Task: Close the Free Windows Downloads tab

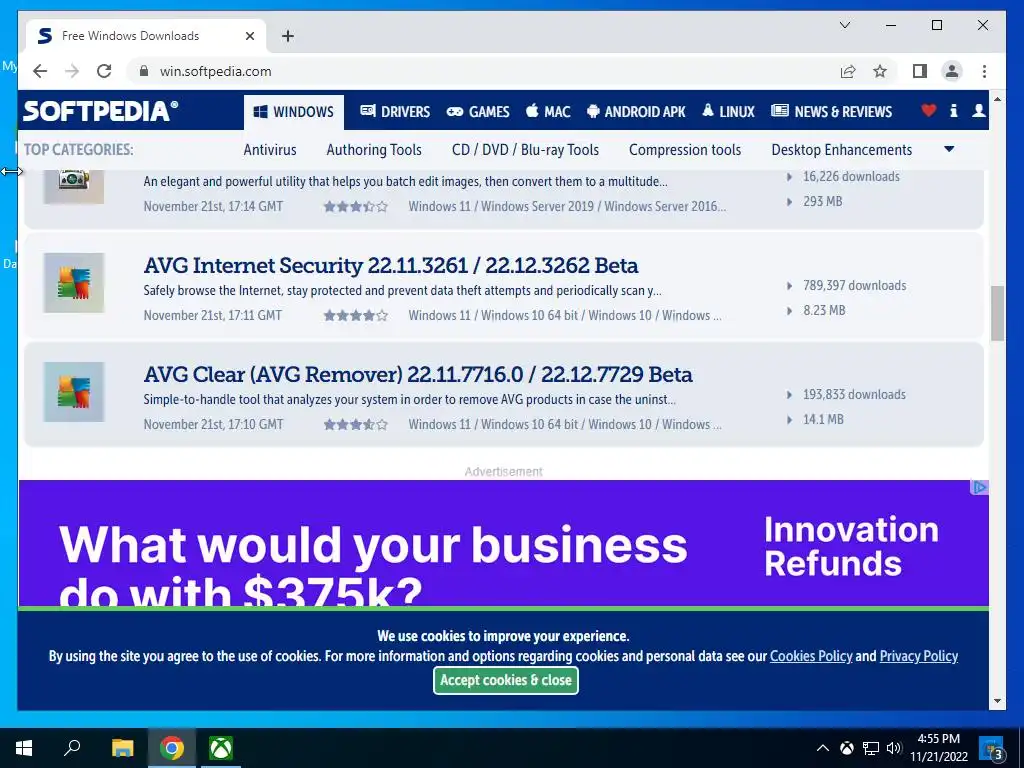Action: click(249, 36)
